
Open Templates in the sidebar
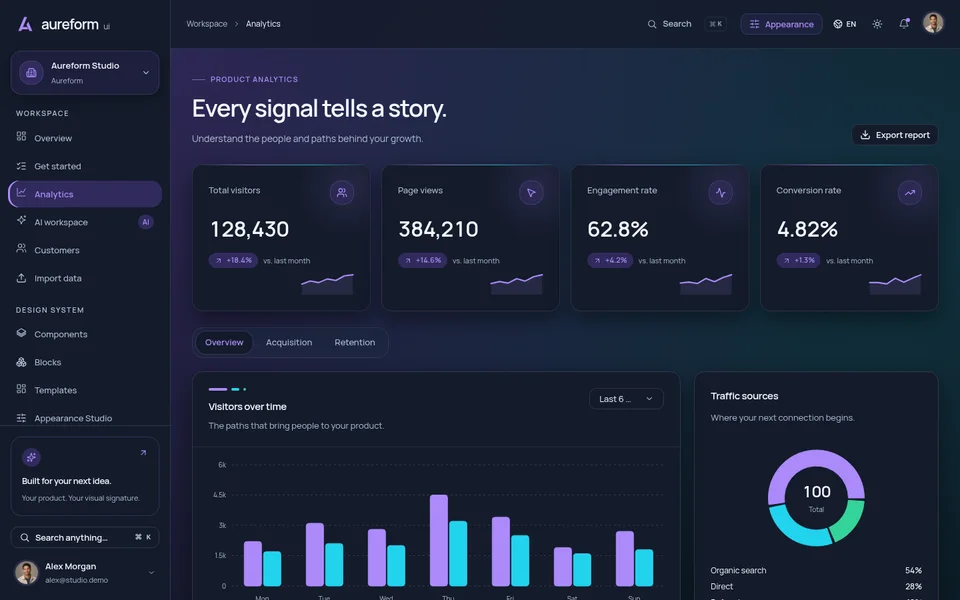85,390
